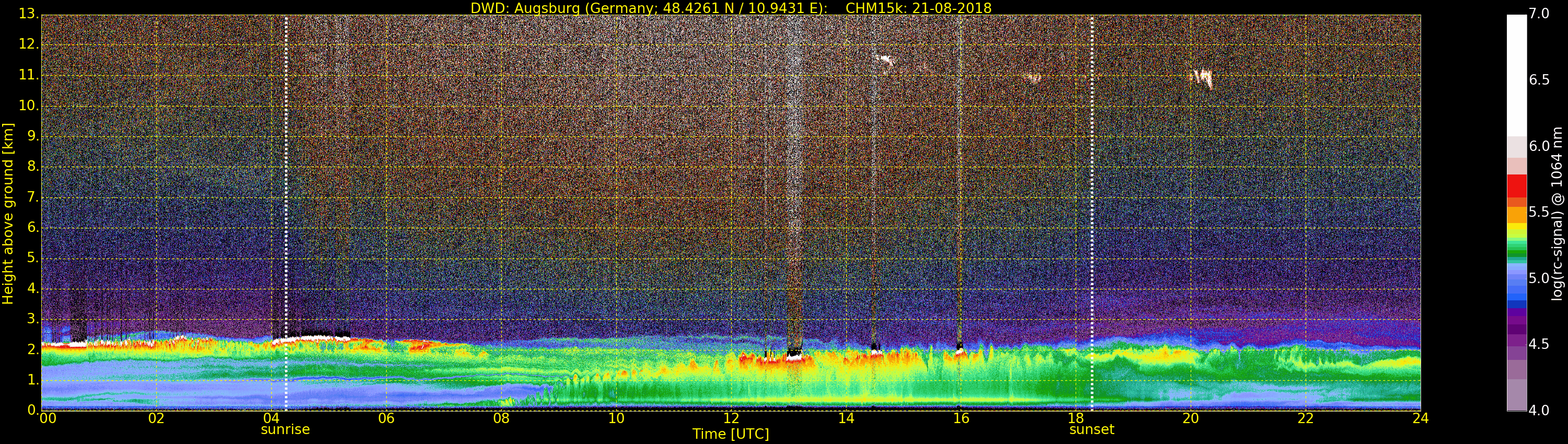Click time axis tick '10'
The width and height of the screenshot is (1568, 444).
click(x=616, y=418)
